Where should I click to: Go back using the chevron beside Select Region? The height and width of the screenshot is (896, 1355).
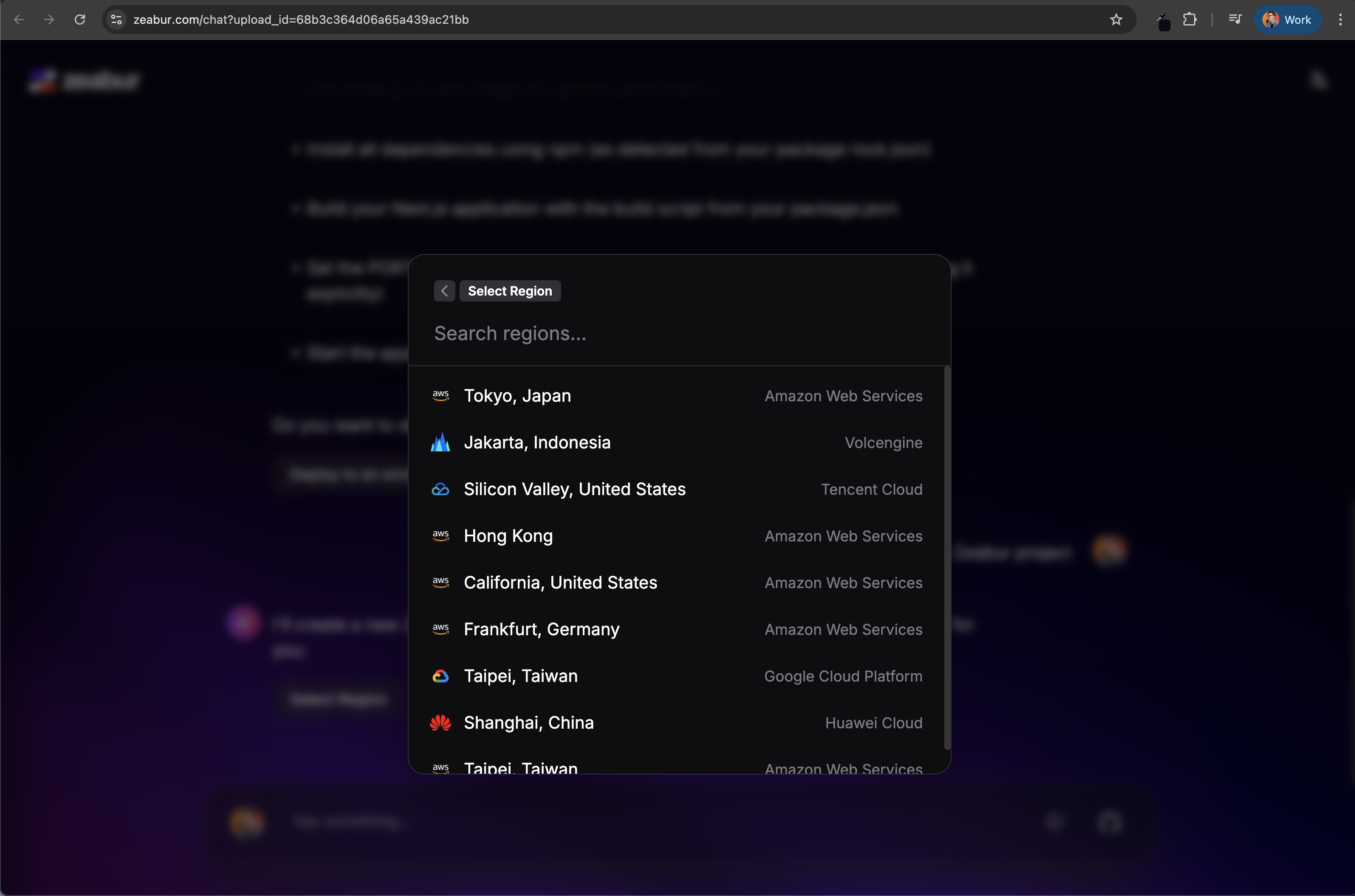point(444,291)
